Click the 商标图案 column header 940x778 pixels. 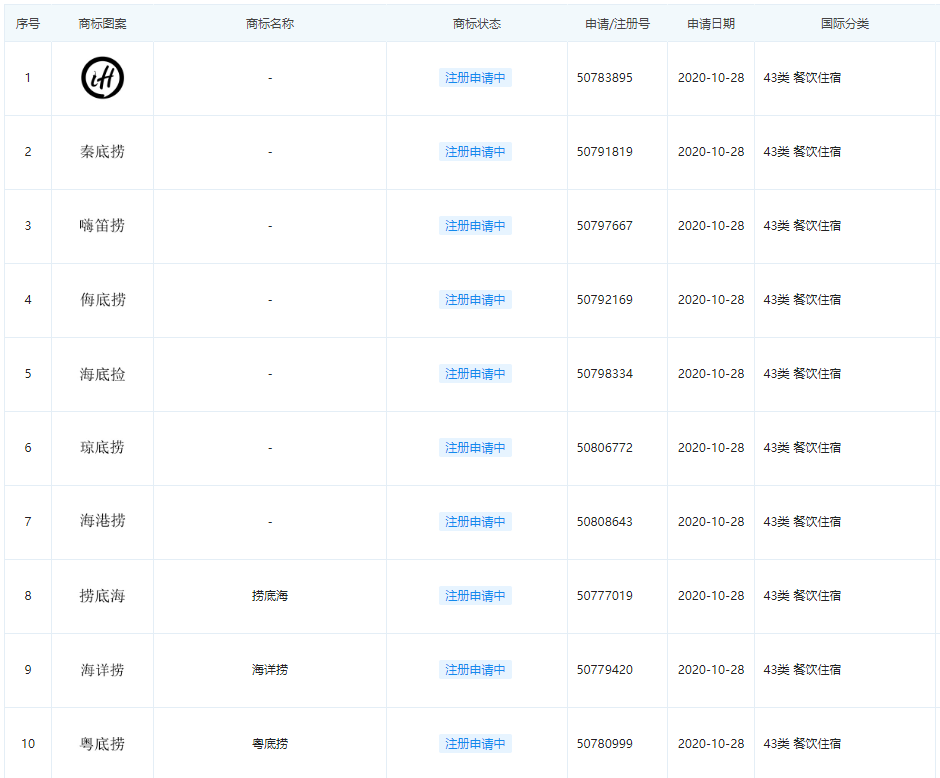point(103,24)
